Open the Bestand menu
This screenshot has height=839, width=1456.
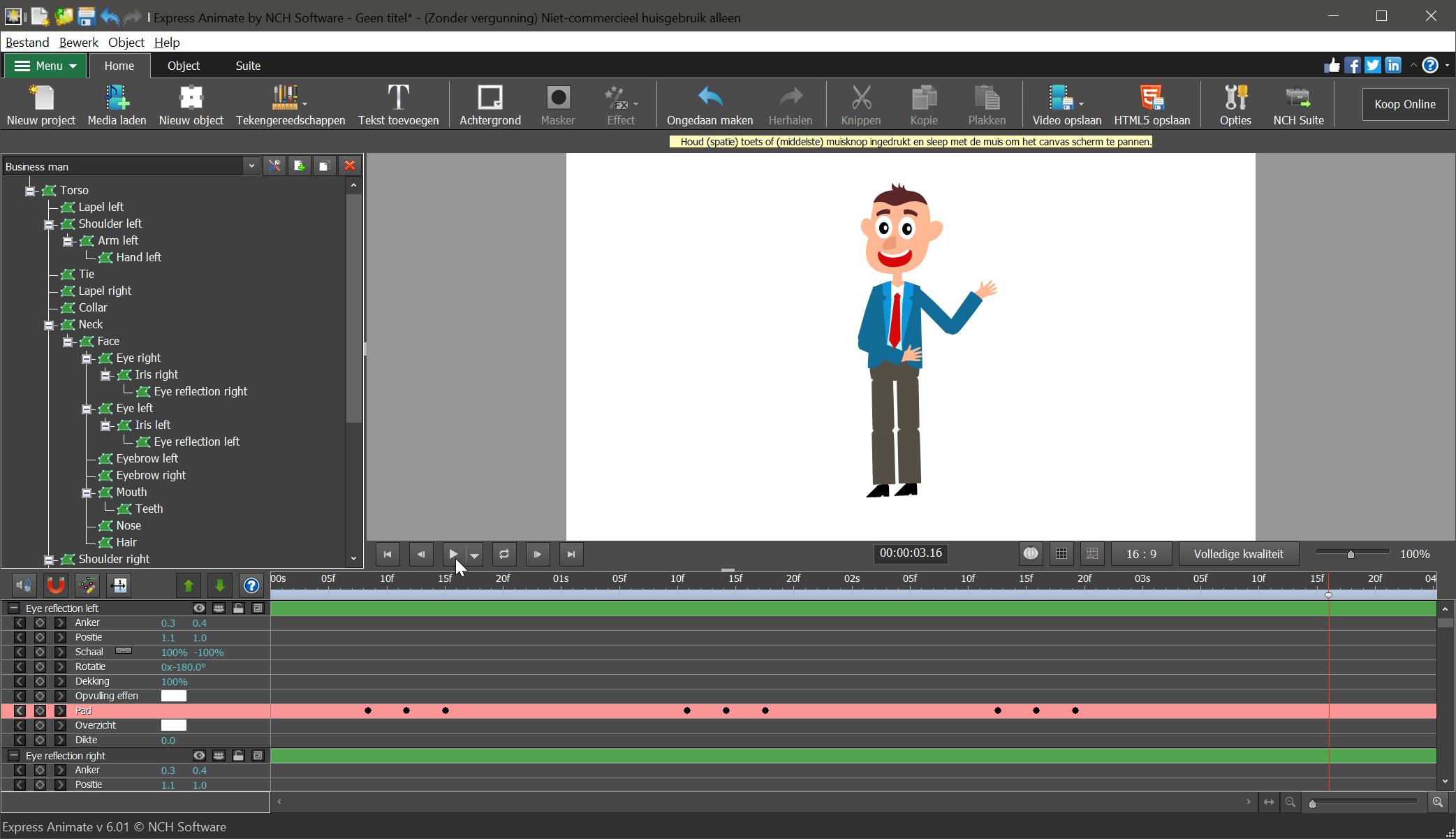[27, 43]
